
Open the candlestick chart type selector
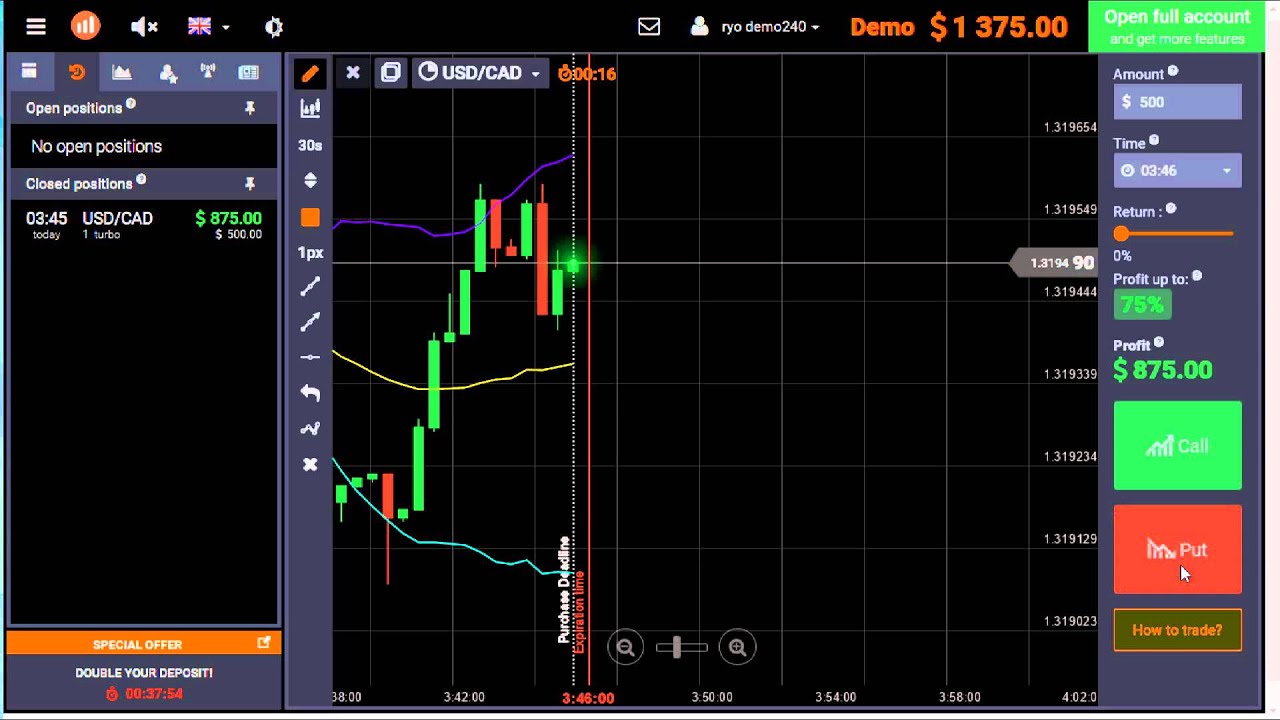(x=310, y=108)
